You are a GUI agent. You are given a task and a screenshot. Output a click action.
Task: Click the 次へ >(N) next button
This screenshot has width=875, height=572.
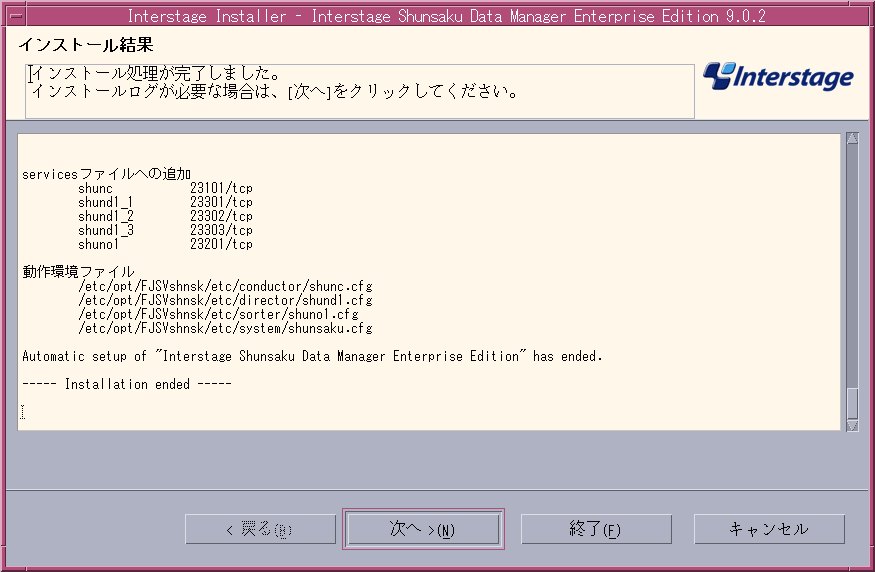[423, 529]
